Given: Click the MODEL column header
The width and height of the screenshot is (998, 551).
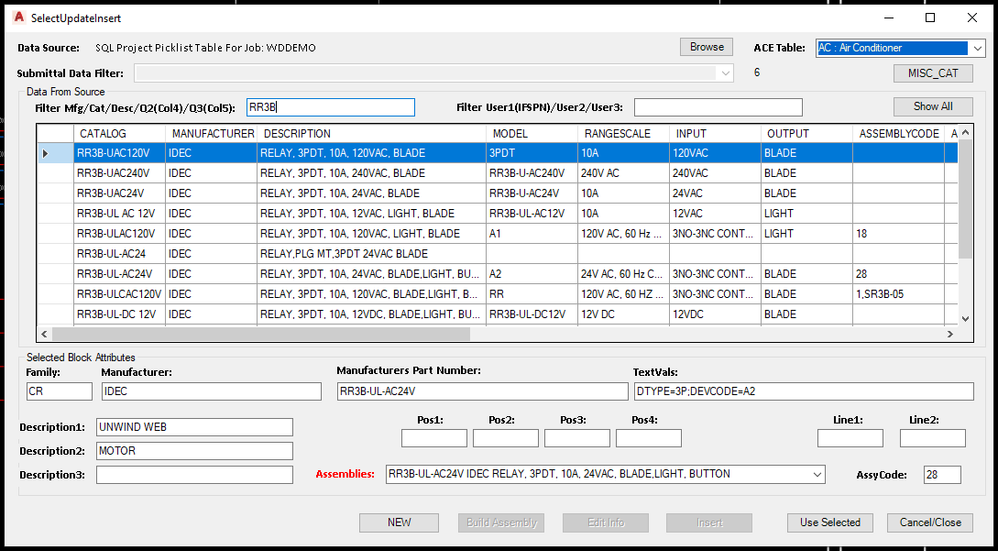Looking at the screenshot, I should pyautogui.click(x=532, y=134).
